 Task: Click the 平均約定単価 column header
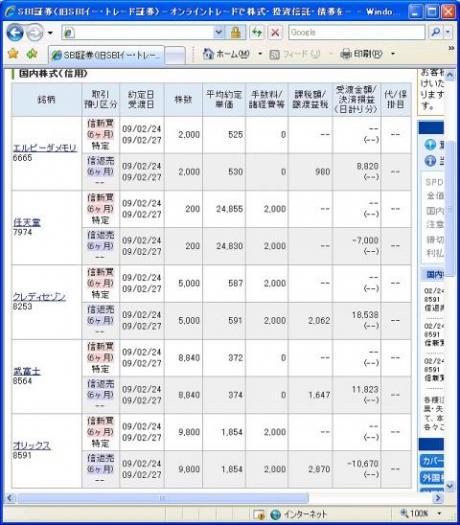pyautogui.click(x=224, y=99)
